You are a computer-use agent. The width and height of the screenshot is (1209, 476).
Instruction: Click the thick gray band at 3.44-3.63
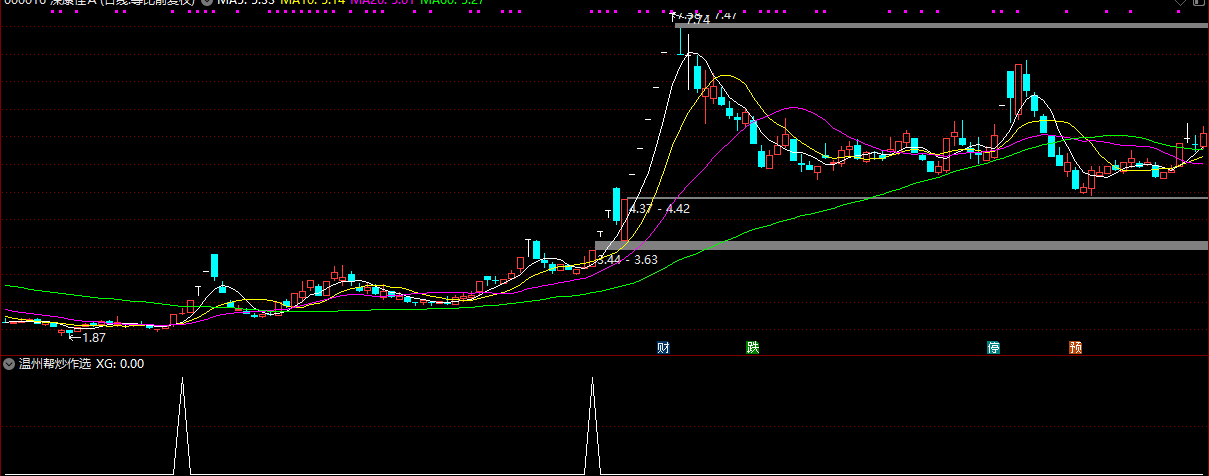900,245
